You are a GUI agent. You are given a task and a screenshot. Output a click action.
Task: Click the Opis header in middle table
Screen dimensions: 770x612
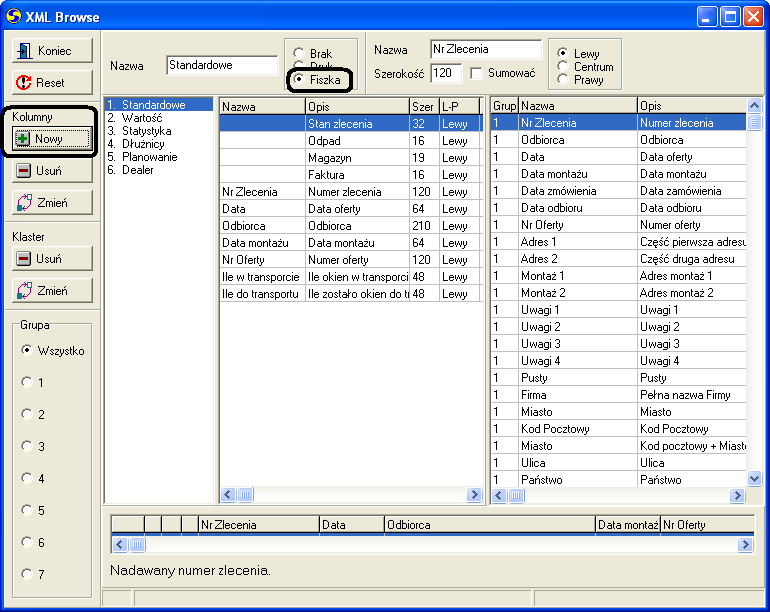point(357,107)
